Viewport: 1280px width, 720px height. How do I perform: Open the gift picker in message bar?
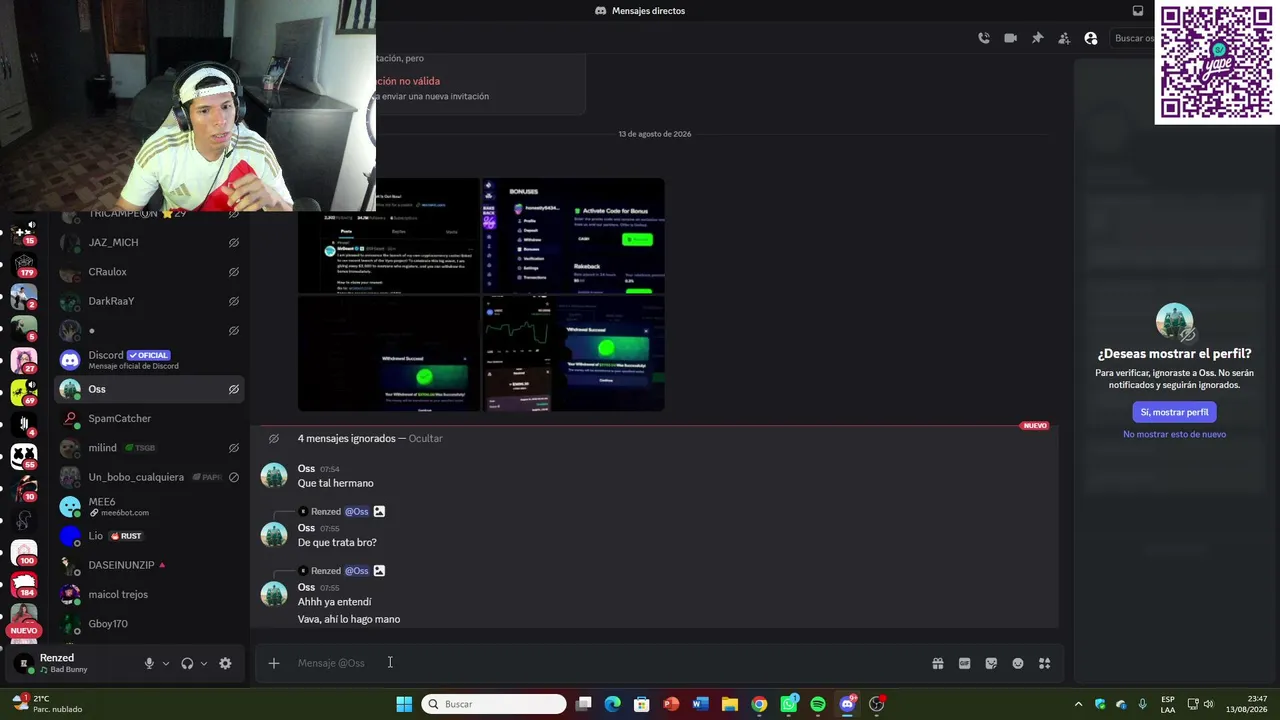click(x=938, y=663)
